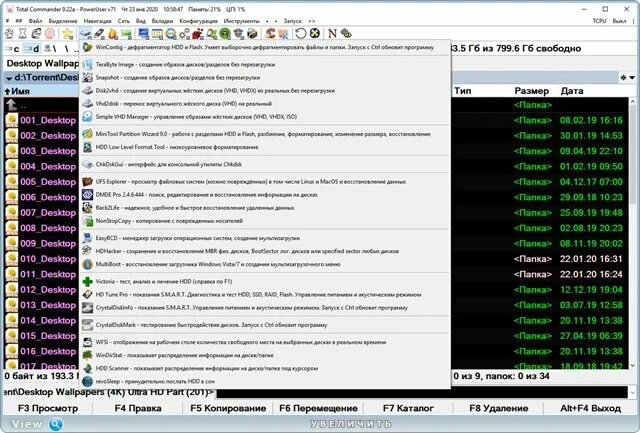Click the Snapshot disk imaging icon
640x433 pixels.
pos(87,78)
